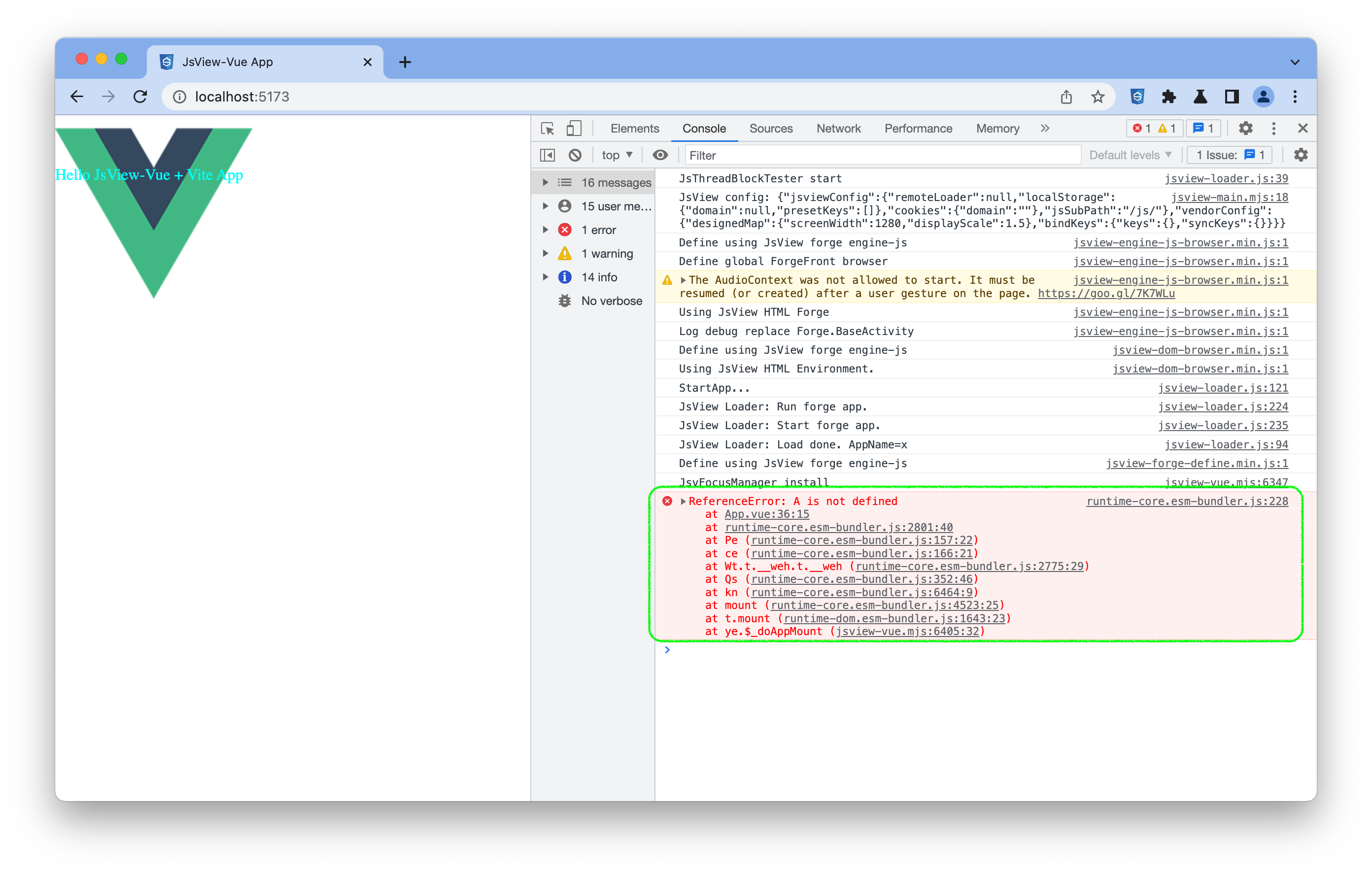Open the top context dropdown

tap(617, 155)
